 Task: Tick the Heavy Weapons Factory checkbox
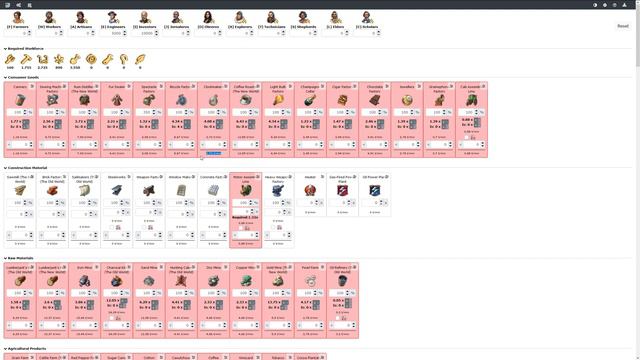click(x=273, y=227)
